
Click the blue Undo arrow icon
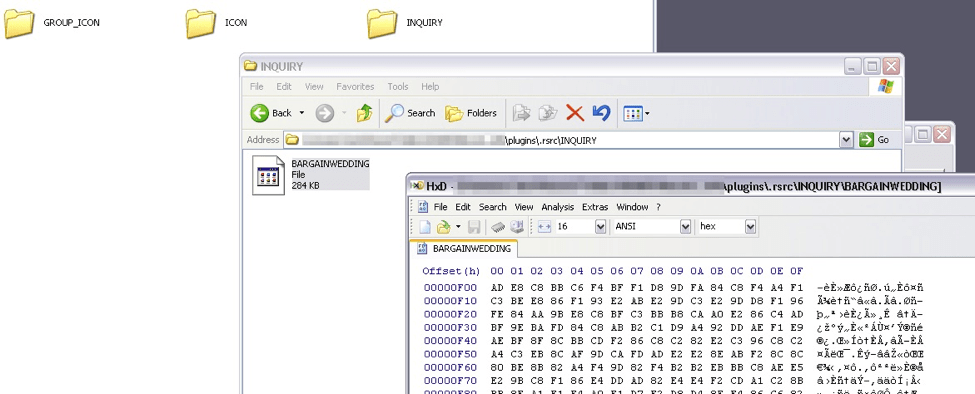(601, 113)
